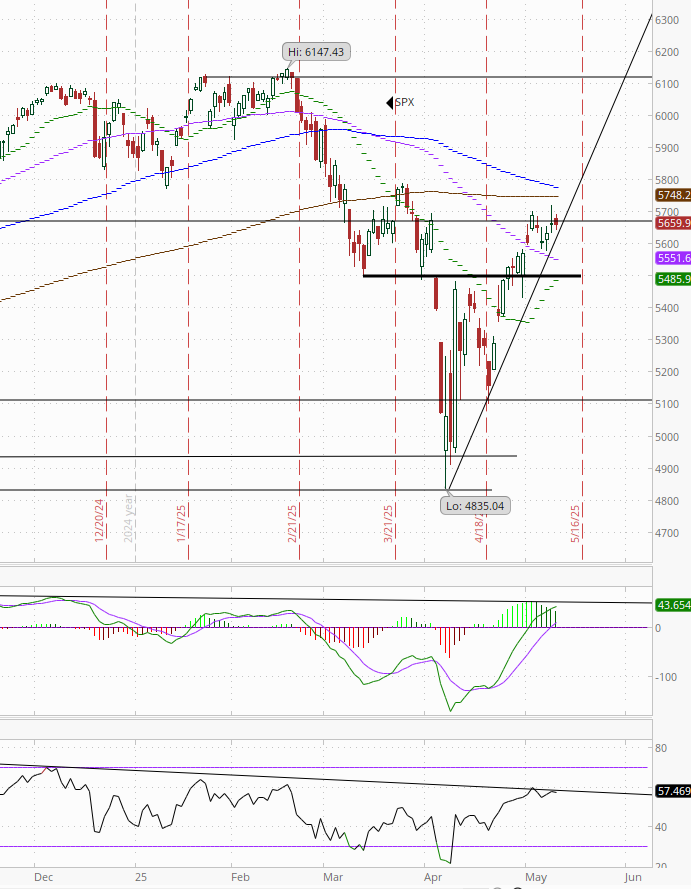
Task: Click the 25 year label on time axis
Action: tap(141, 877)
